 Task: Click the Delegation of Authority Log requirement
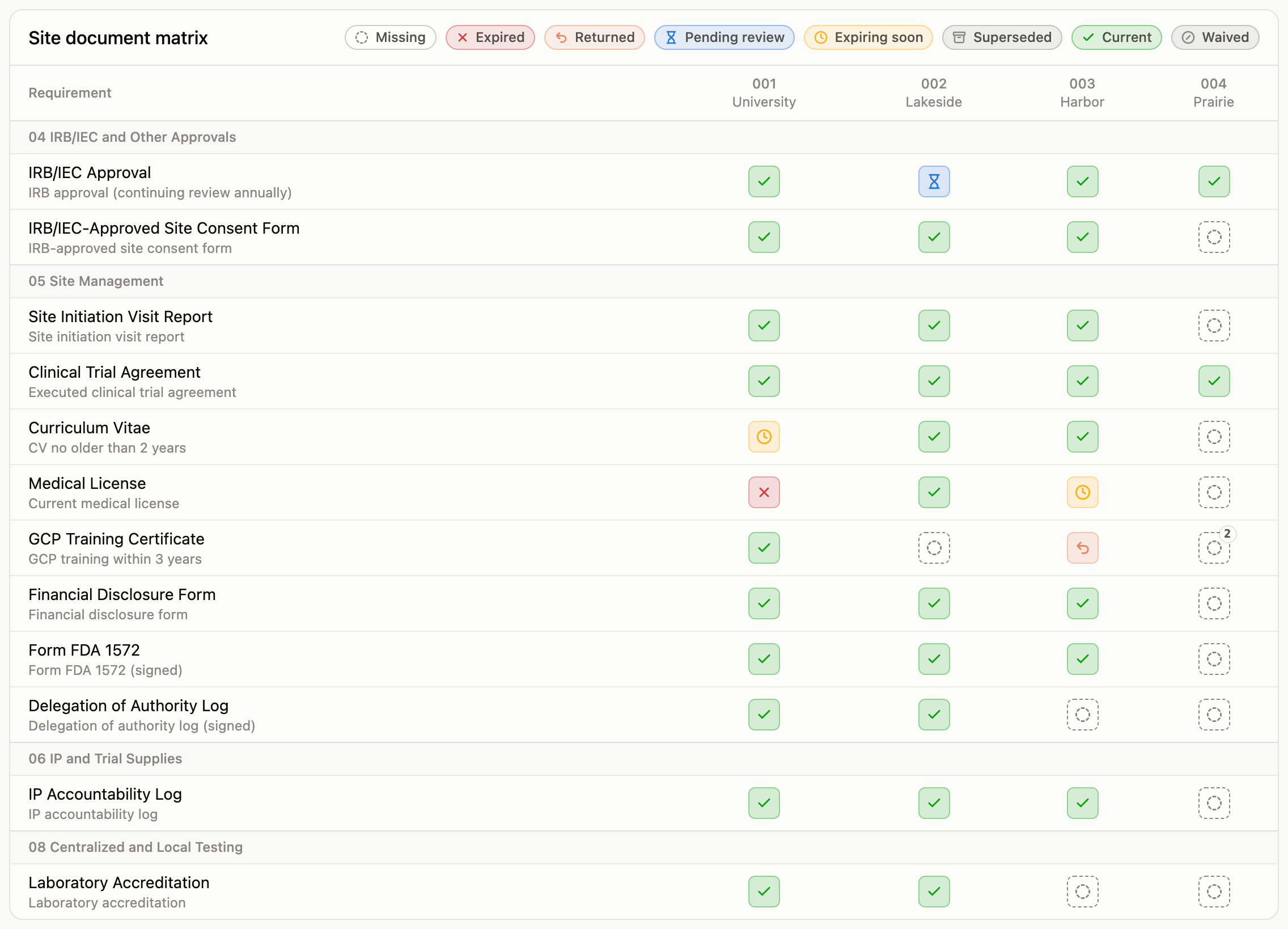coord(128,707)
